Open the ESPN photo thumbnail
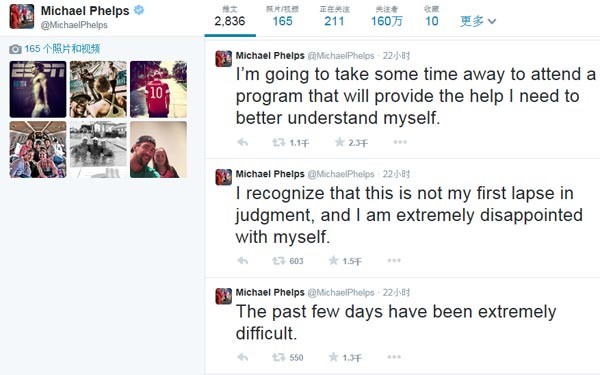The image size is (600, 375). [38, 89]
